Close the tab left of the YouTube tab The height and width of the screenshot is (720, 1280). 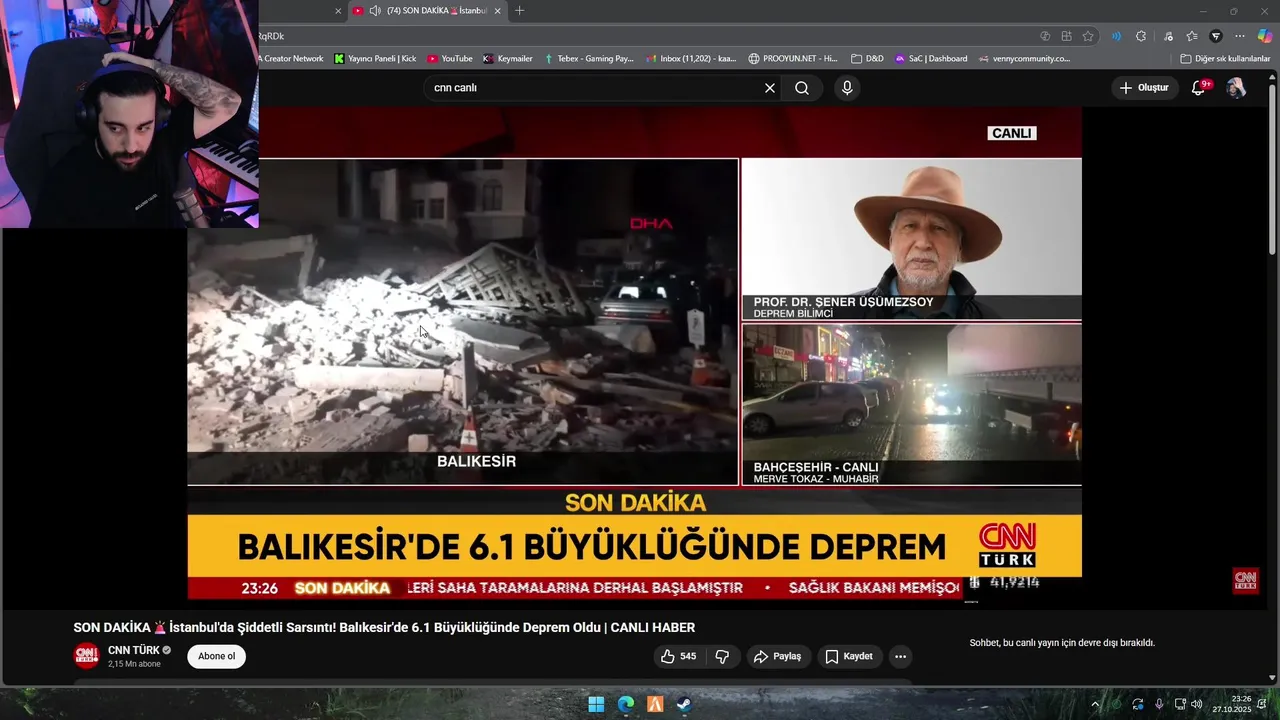coord(338,10)
